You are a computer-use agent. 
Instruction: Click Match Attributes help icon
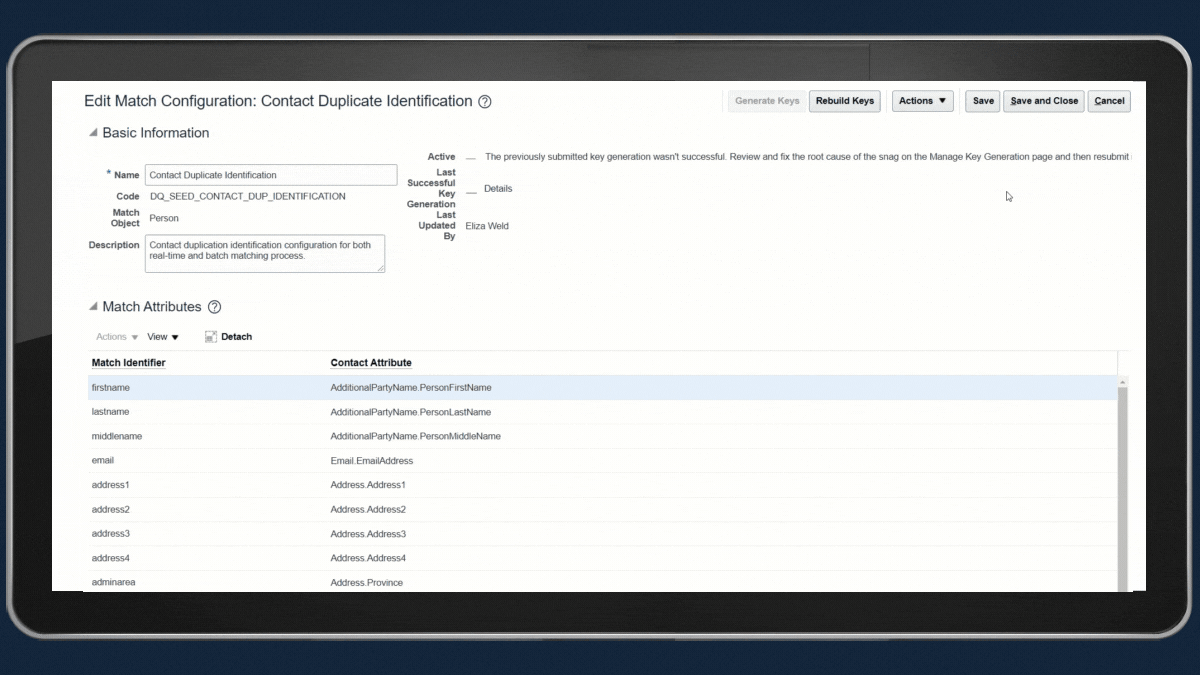pos(214,307)
